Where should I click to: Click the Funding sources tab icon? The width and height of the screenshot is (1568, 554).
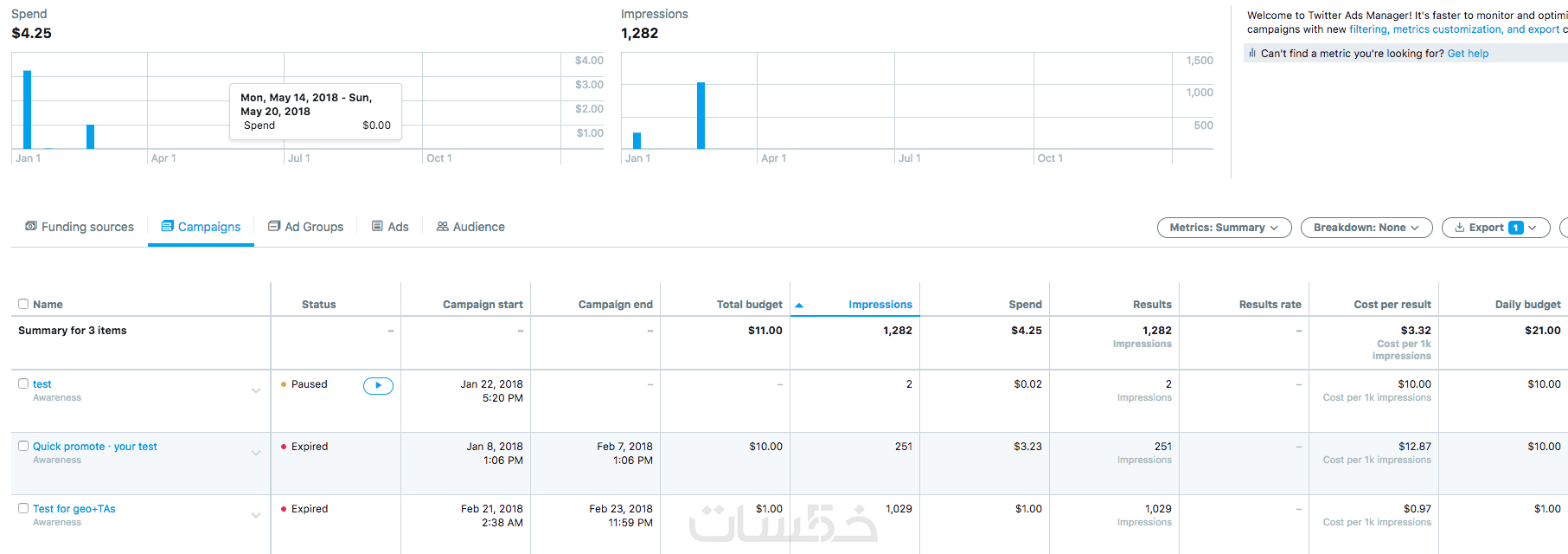(31, 226)
